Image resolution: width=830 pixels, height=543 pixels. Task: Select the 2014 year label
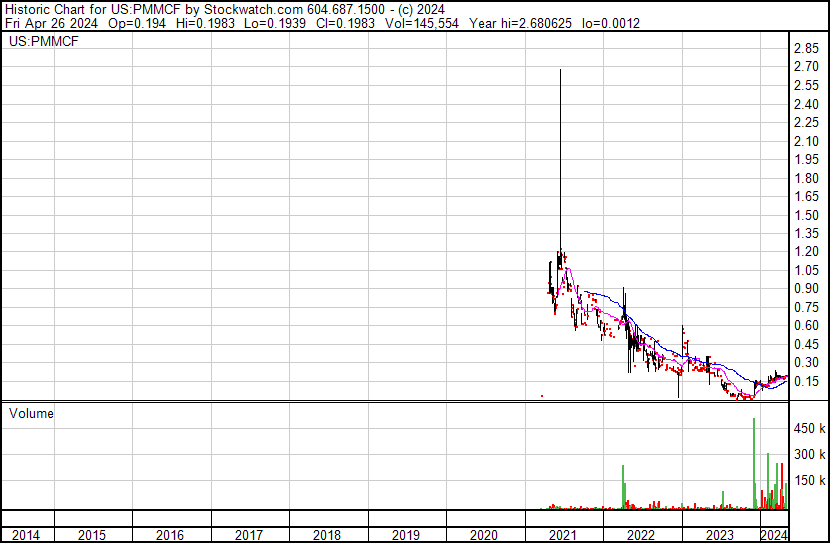point(25,536)
